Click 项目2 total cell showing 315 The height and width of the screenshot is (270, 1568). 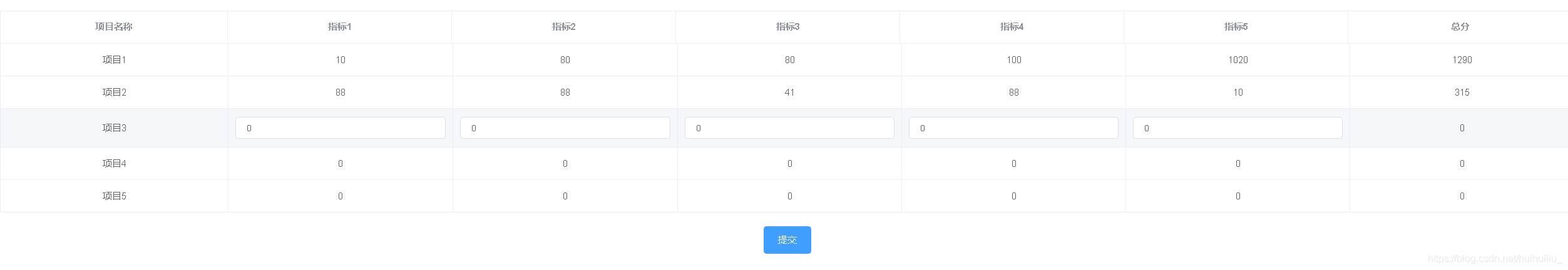point(1462,92)
